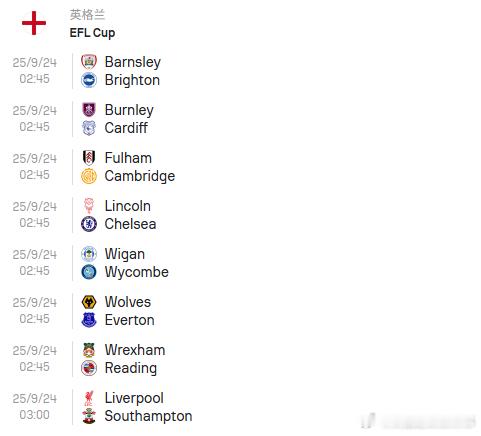The width and height of the screenshot is (481, 436).
Task: Click the Brighton club crest
Action: (x=89, y=80)
